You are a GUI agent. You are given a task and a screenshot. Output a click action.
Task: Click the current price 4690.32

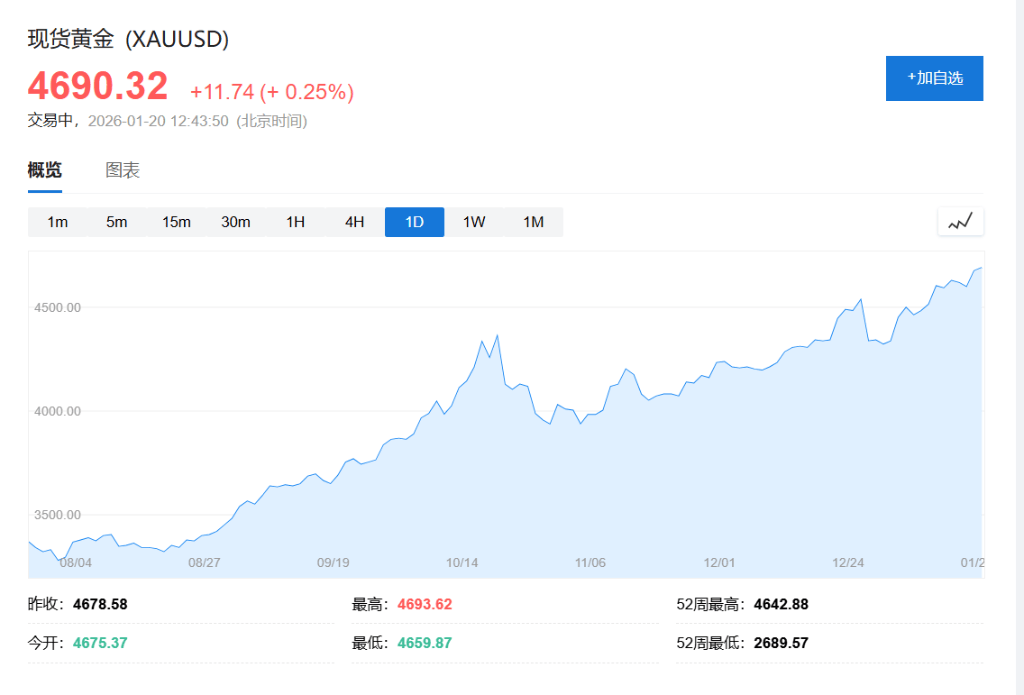click(98, 87)
